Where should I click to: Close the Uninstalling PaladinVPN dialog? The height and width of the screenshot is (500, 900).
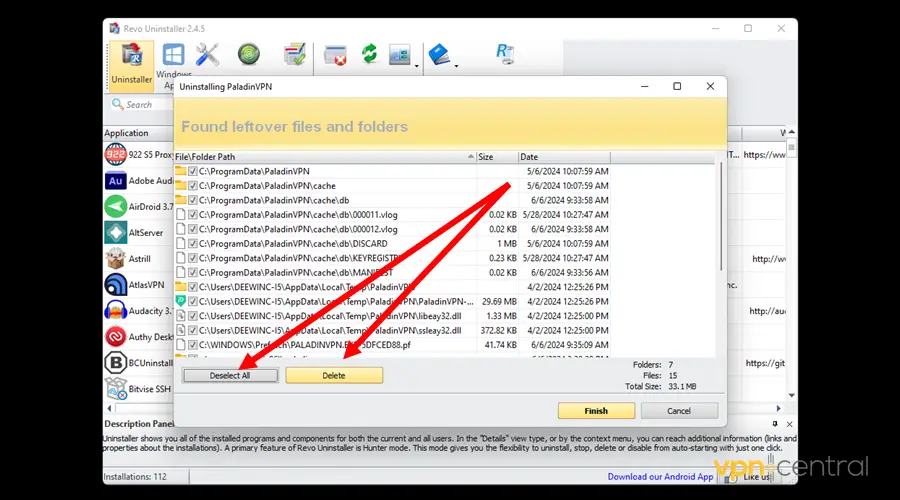tap(711, 86)
